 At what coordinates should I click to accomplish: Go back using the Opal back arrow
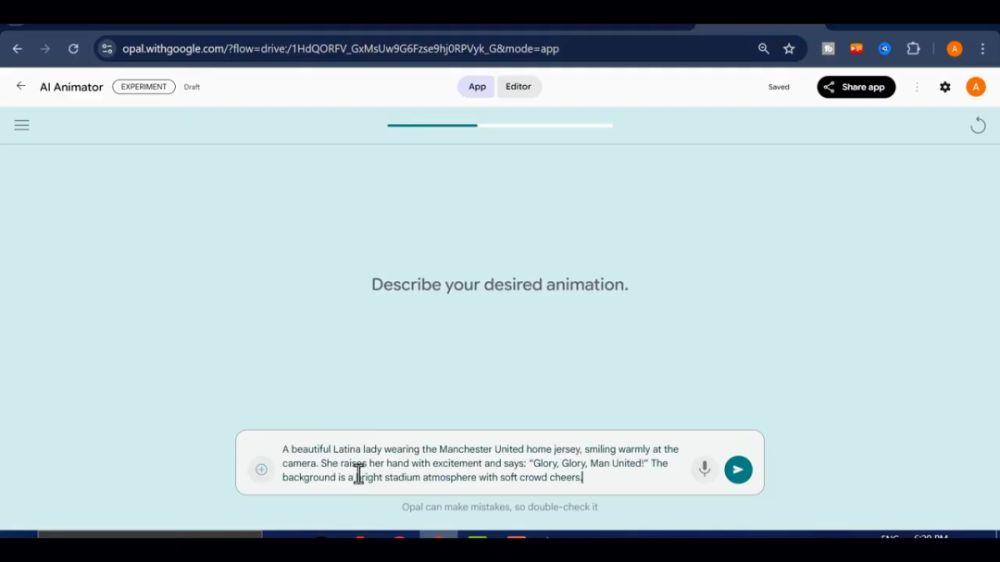tap(21, 87)
